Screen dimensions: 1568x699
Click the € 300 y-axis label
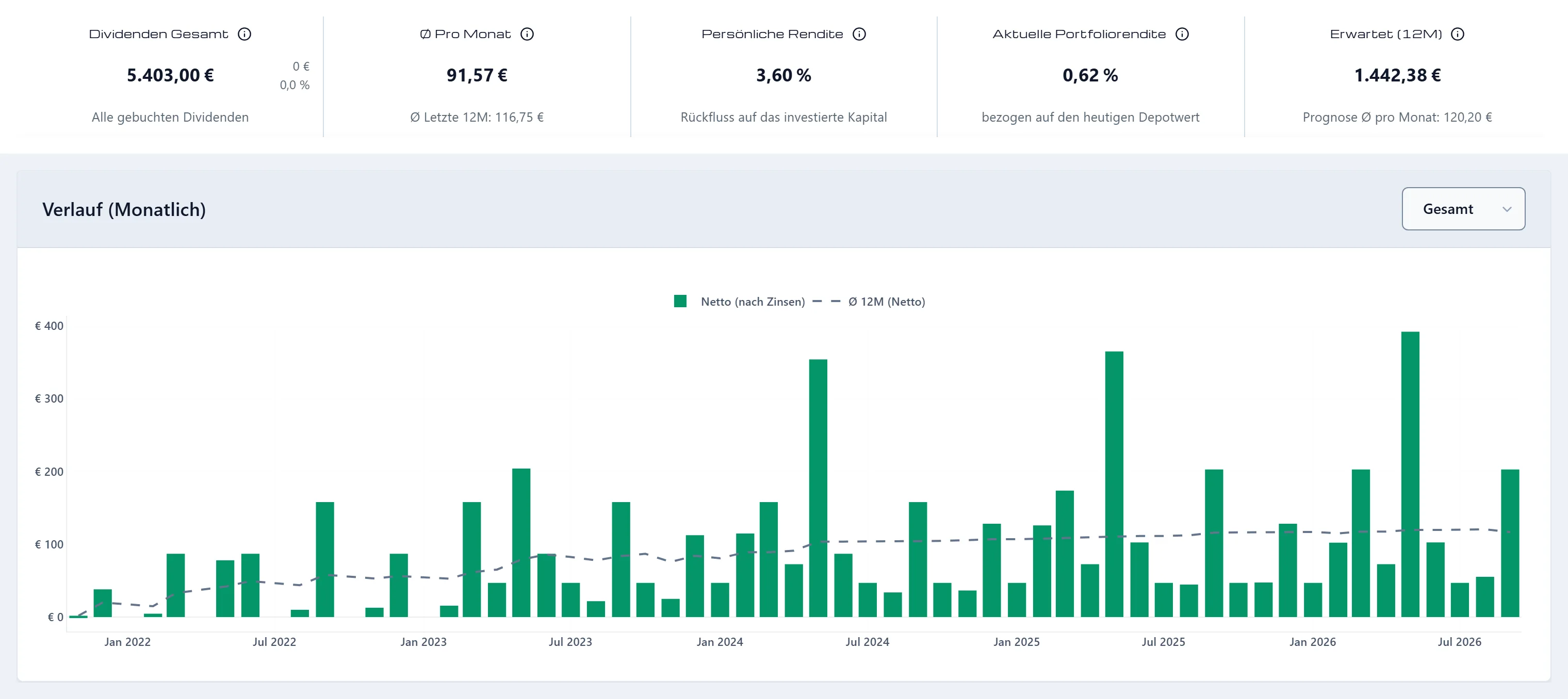48,398
